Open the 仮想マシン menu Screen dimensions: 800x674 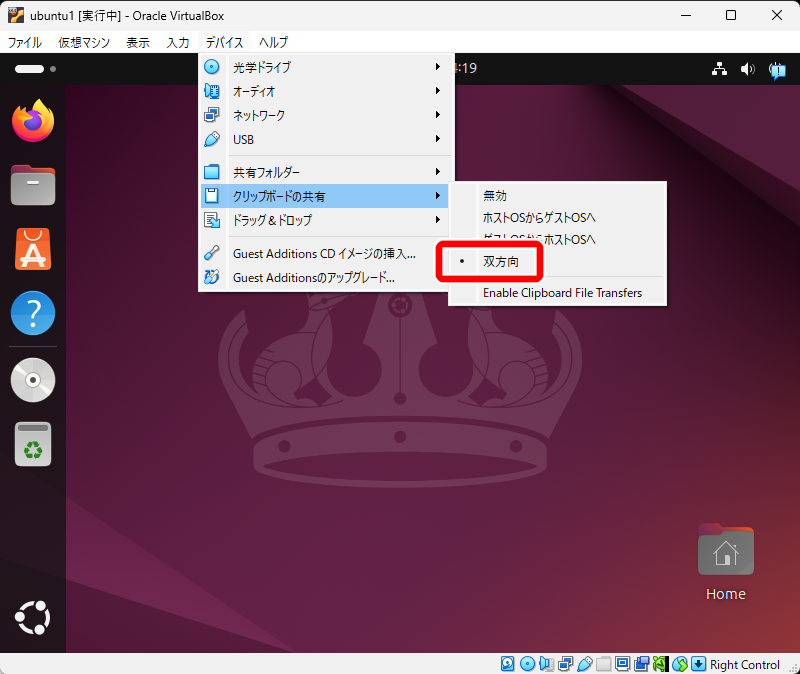tap(84, 42)
